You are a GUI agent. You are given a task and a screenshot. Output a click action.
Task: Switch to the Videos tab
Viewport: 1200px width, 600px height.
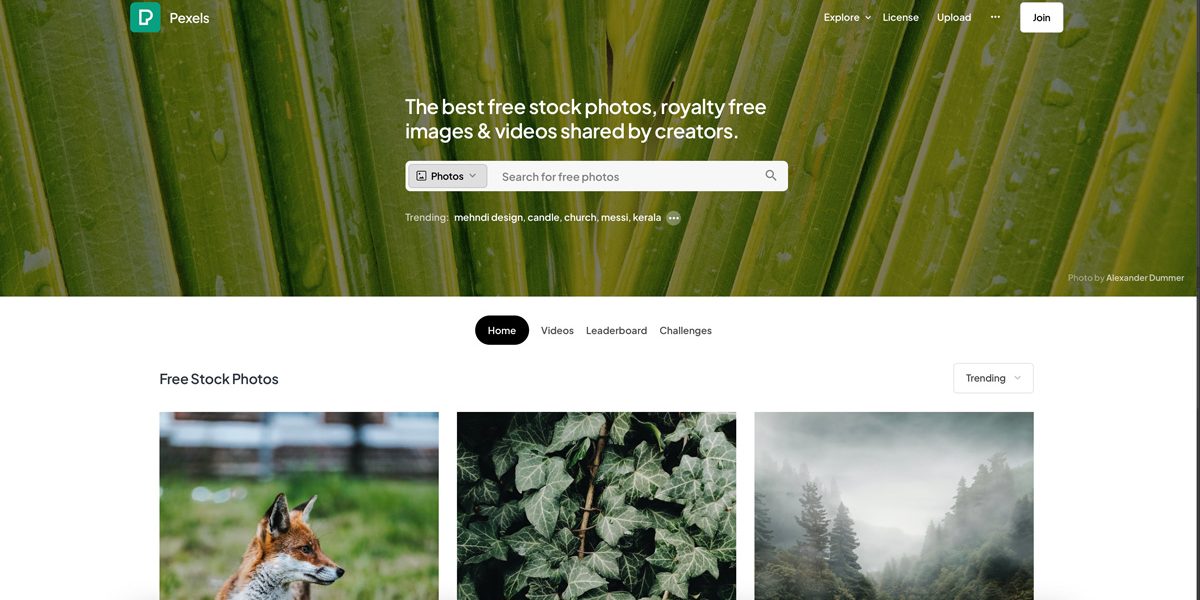click(x=557, y=330)
